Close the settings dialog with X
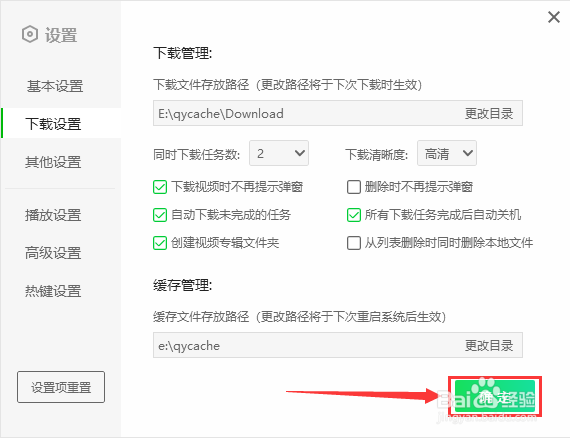The width and height of the screenshot is (570, 438). pyautogui.click(x=554, y=17)
